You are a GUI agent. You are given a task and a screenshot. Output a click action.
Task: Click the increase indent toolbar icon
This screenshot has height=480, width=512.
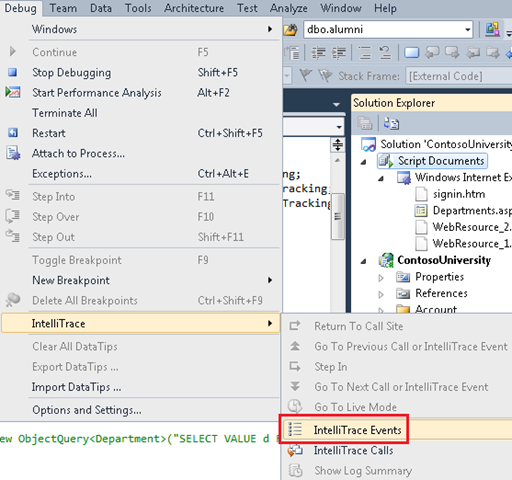[339, 53]
